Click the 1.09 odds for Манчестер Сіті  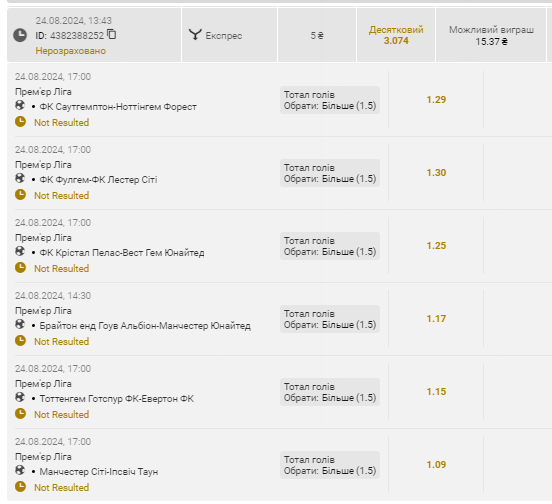pos(436,465)
